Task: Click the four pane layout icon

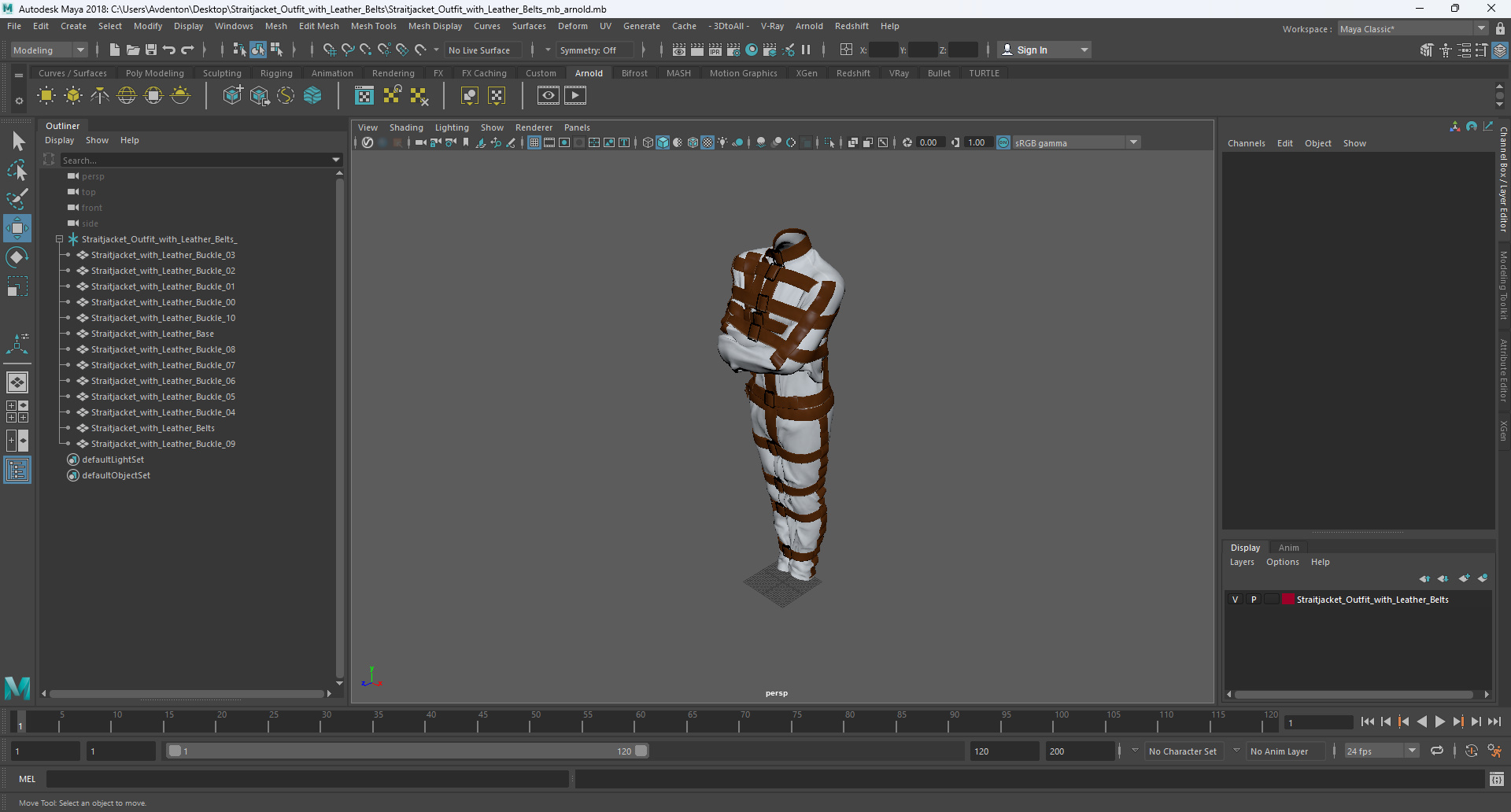Action: pyautogui.click(x=17, y=412)
